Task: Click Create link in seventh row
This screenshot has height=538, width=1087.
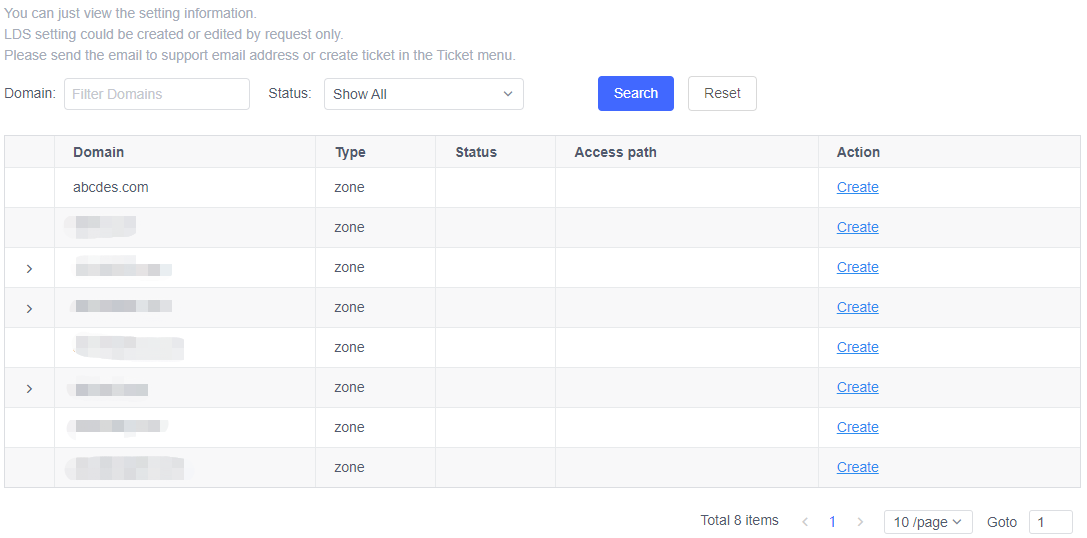Action: [857, 427]
